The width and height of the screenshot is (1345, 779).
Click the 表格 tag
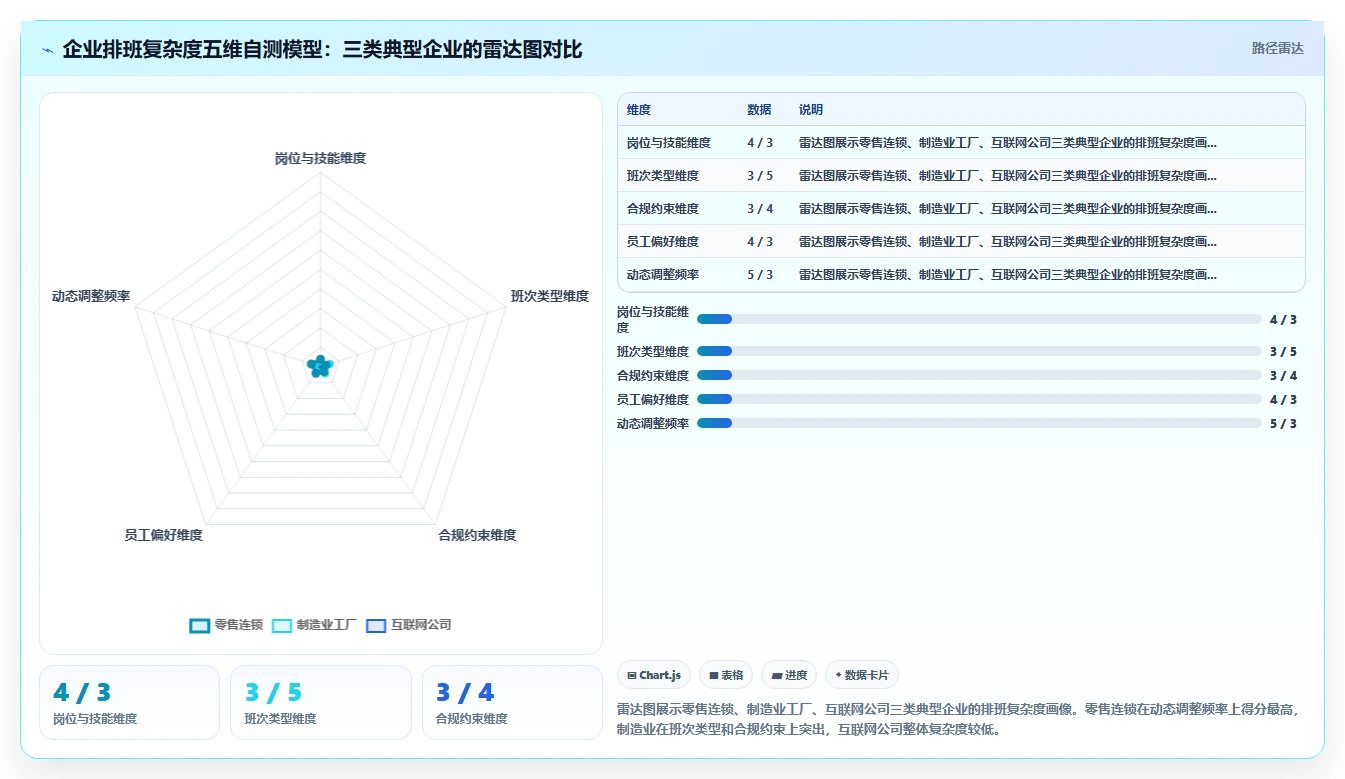tap(726, 675)
